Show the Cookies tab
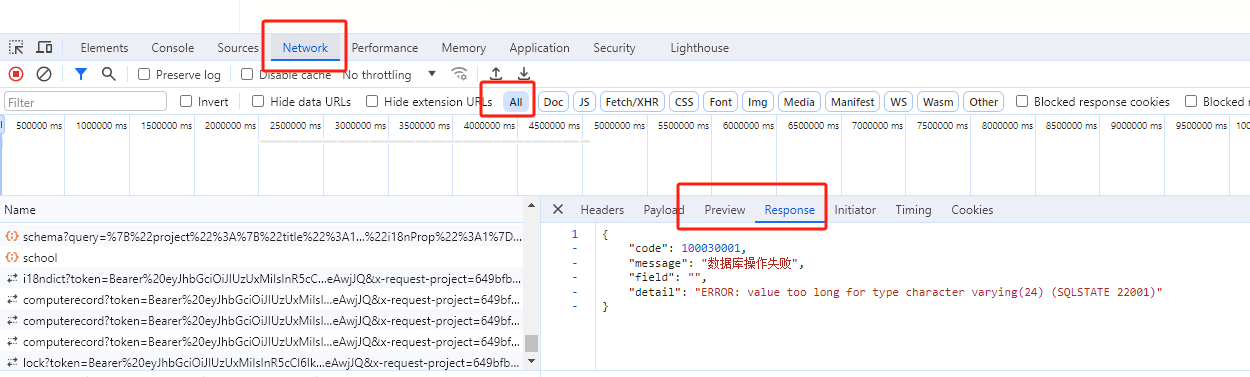The width and height of the screenshot is (1250, 377). pos(972,210)
